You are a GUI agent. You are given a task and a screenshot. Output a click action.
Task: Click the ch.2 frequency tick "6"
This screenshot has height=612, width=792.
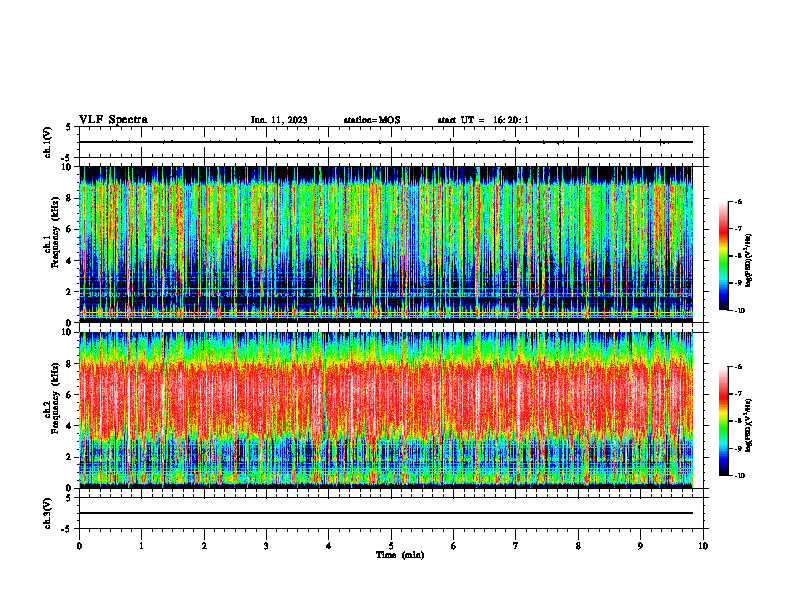coord(70,395)
